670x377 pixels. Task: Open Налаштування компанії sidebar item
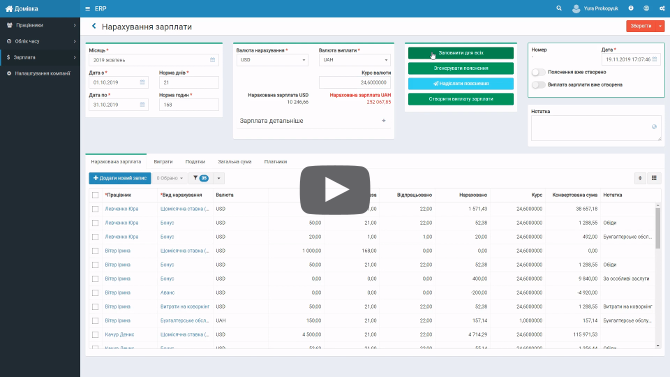pos(40,74)
